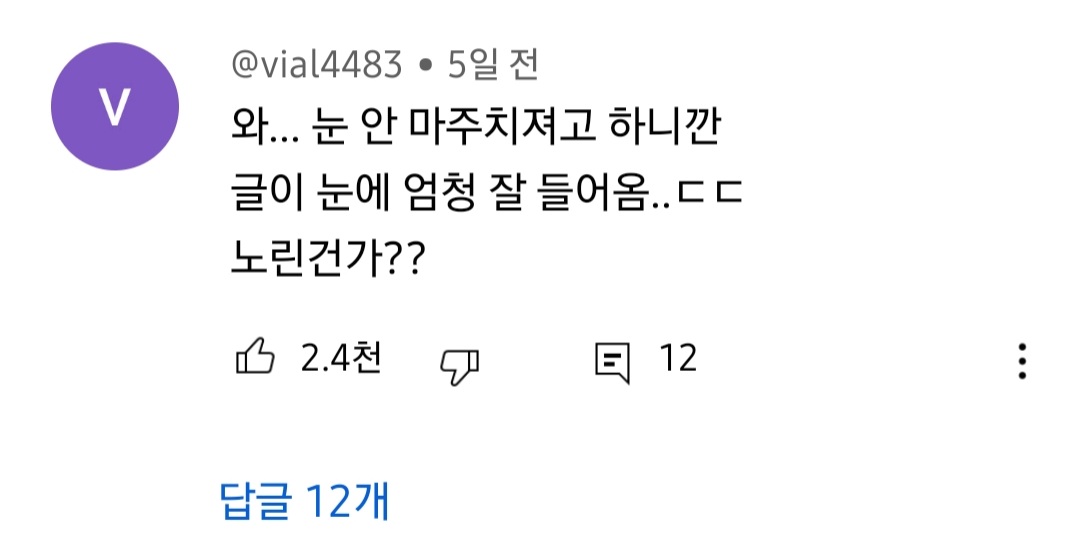Dislike the comment with thumbs-down icon
Image resolution: width=1080 pixels, height=560 pixels.
[460, 364]
